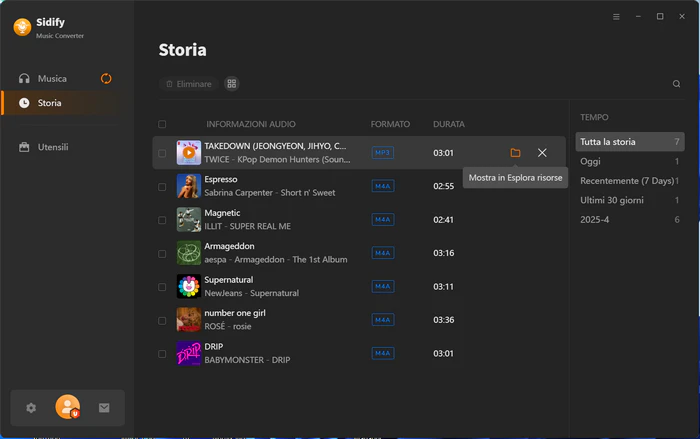Filter by Tutta la storia
The width and height of the screenshot is (700, 439).
coord(629,142)
